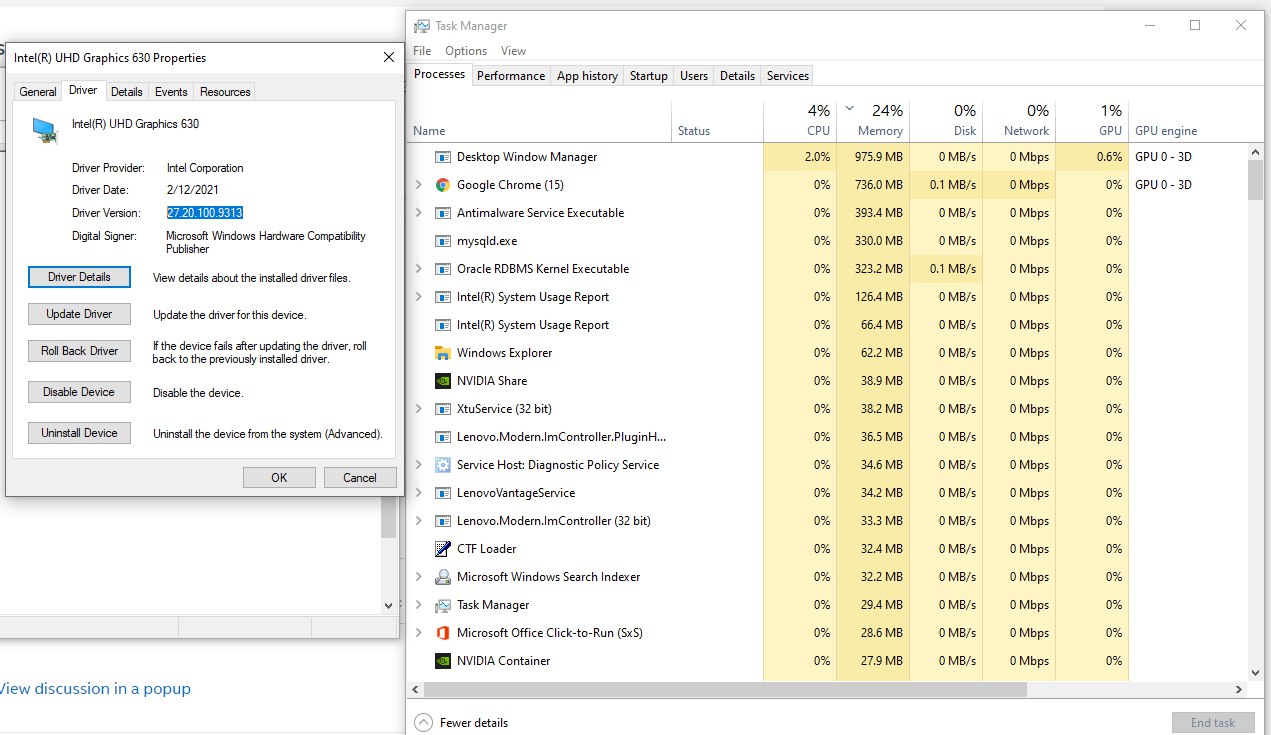Switch to the Startup tab

click(649, 76)
